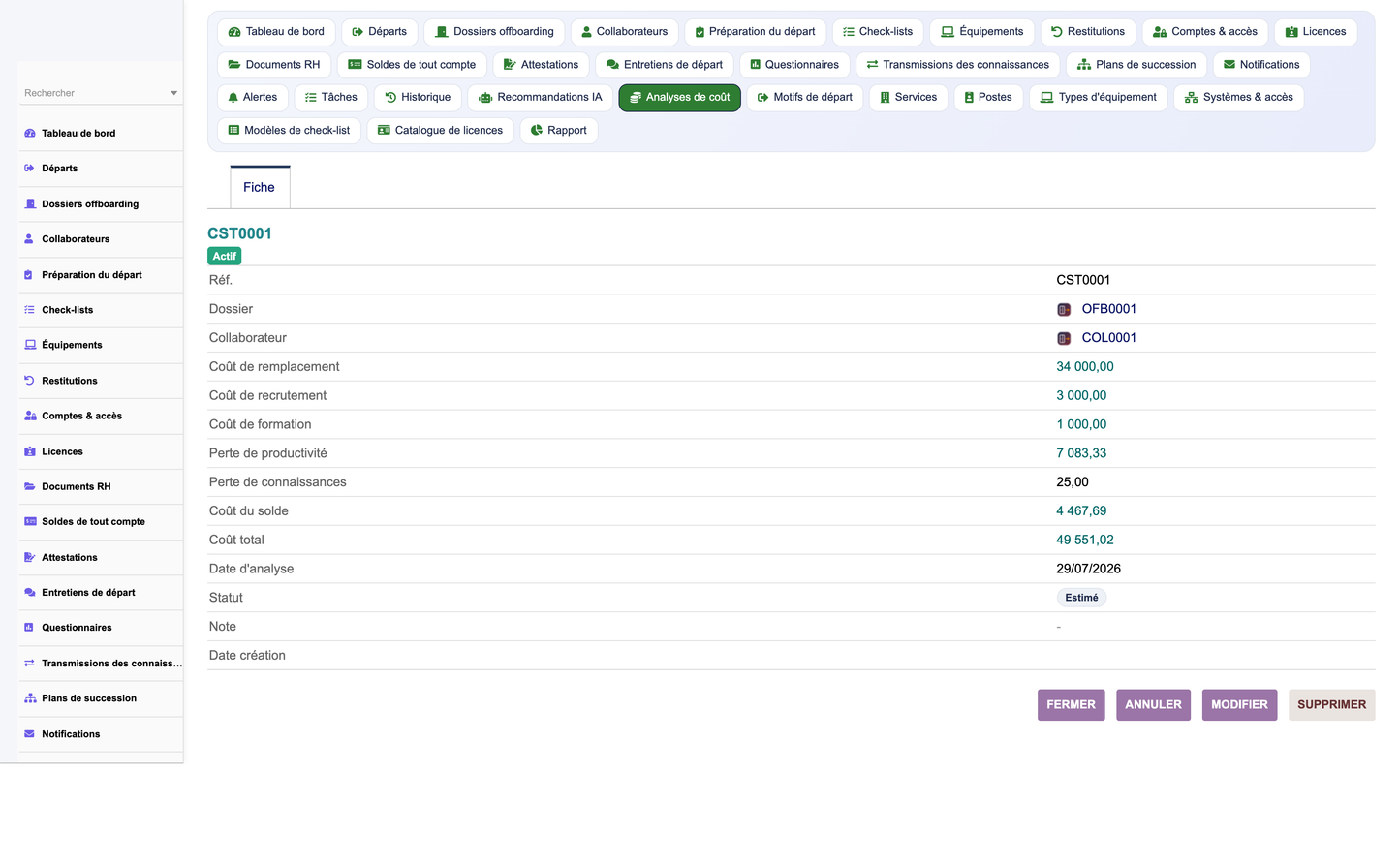
Task: Open the OFB0001 dossier link
Action: point(1108,309)
